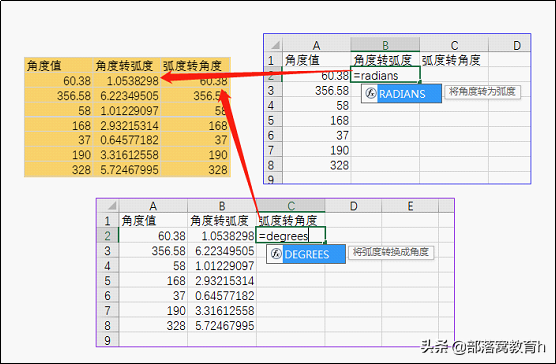Select column D header in top-right sheet
The image size is (556, 364).
pos(510,45)
